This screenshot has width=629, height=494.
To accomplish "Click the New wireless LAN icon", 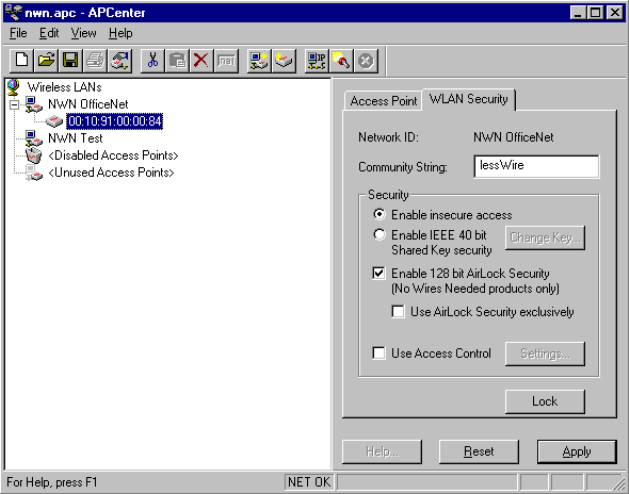I will (x=259, y=61).
